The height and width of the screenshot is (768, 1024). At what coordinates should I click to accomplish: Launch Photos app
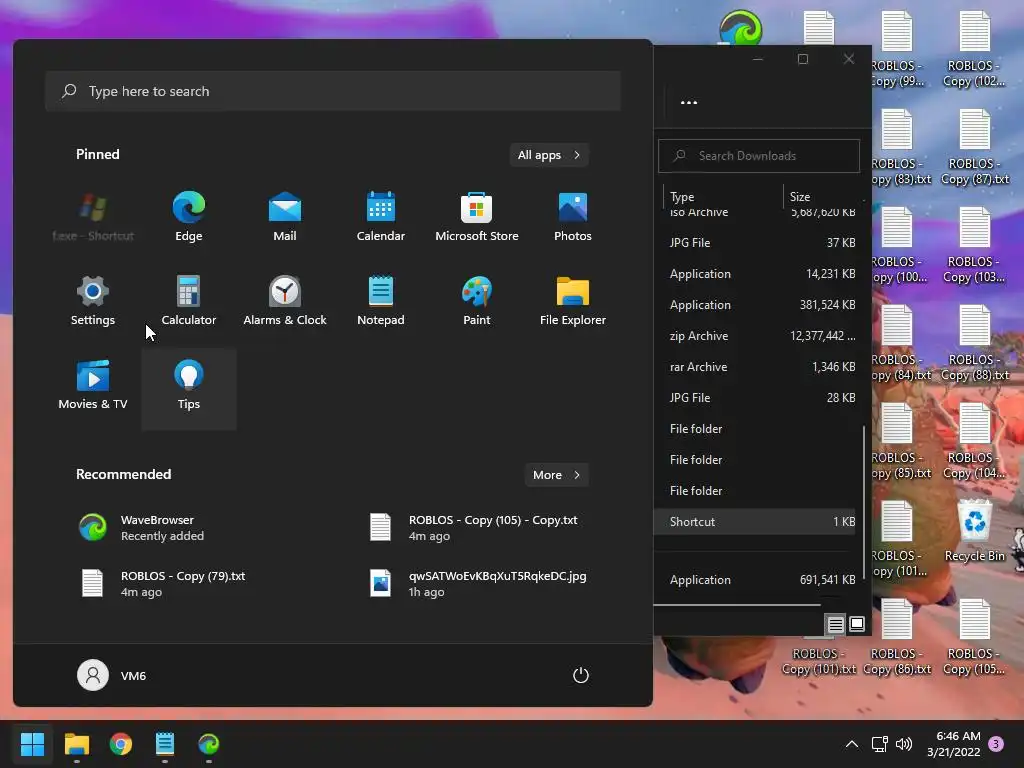click(573, 216)
